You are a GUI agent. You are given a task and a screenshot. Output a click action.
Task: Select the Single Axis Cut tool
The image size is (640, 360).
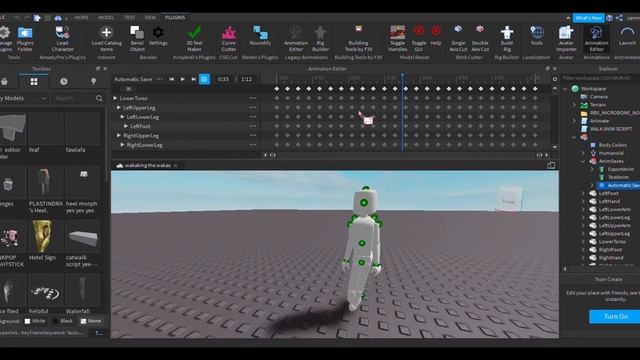pos(458,39)
